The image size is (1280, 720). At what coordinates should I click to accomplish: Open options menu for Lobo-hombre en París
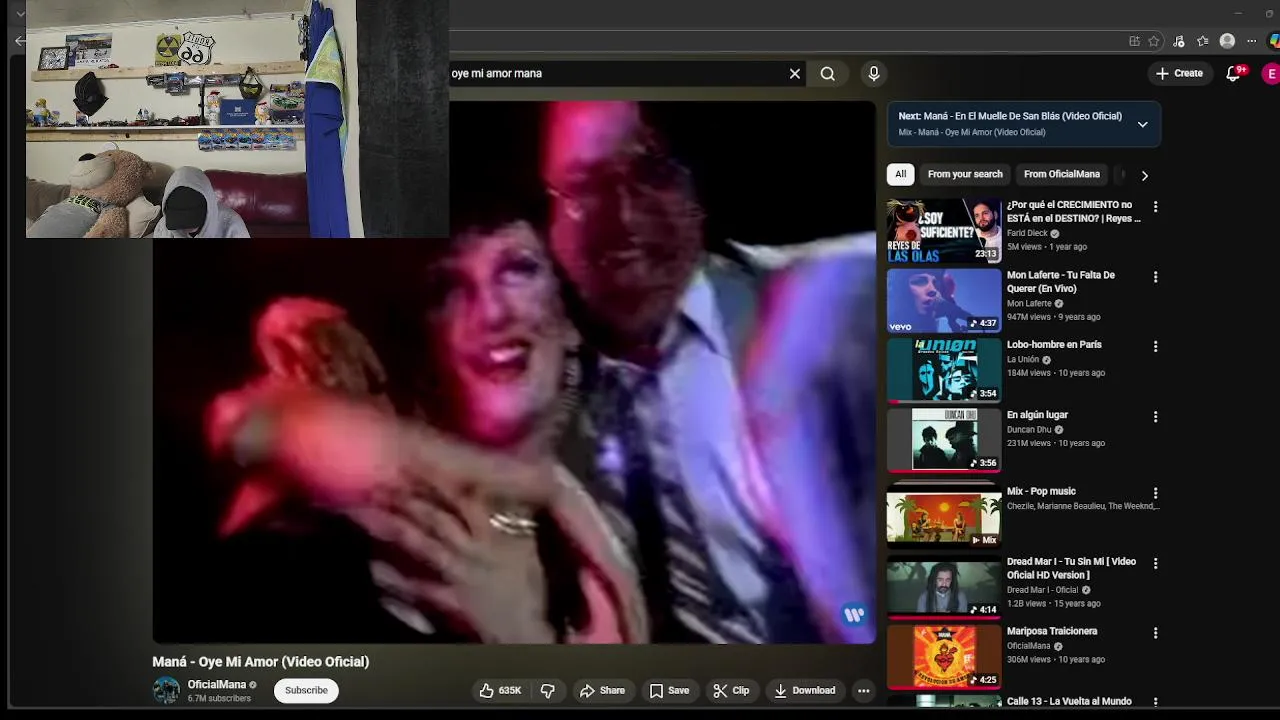1155,346
